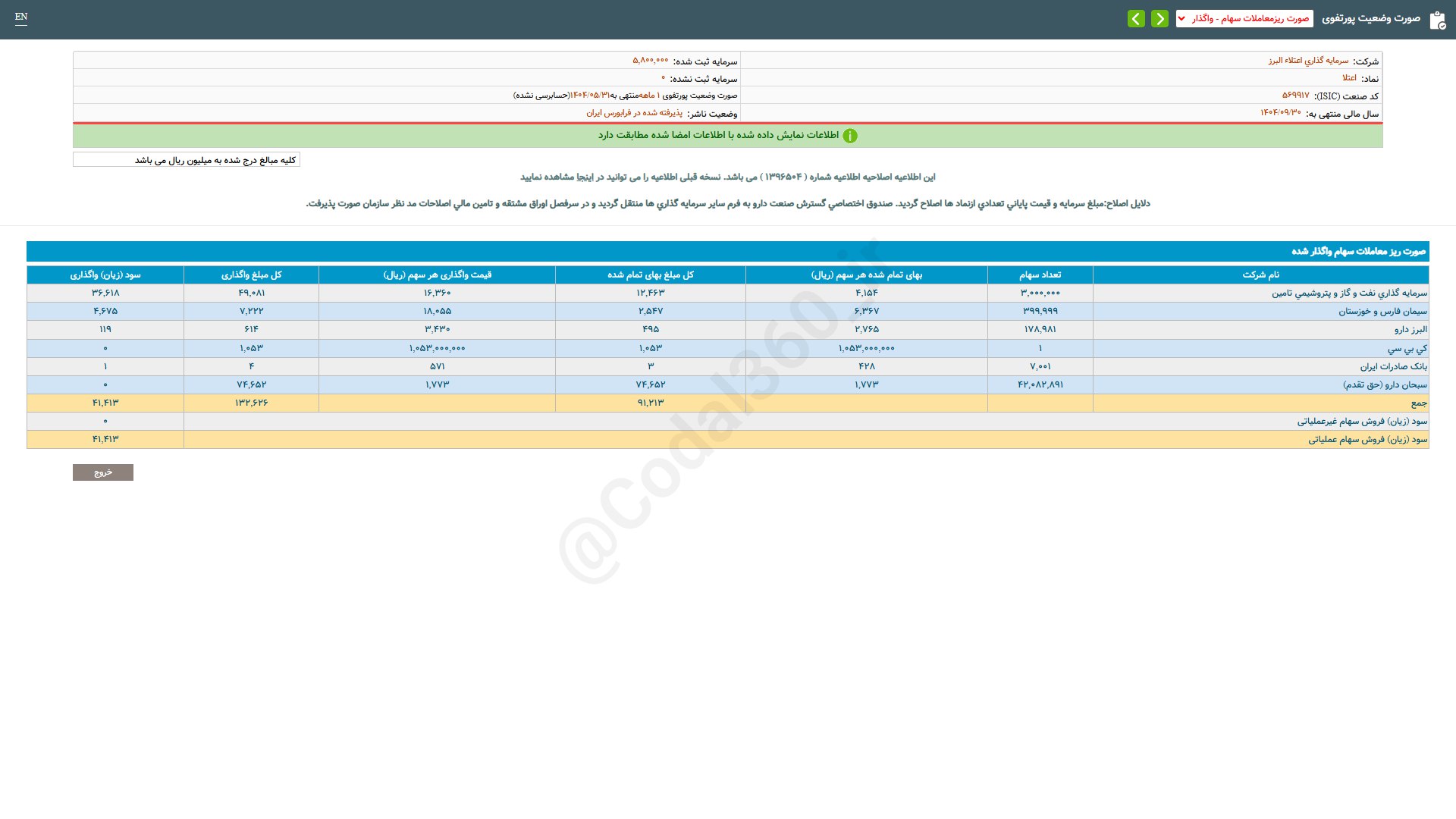Click the note box 'کلیه مبالغ درج شده به میلیون ریال'

[x=187, y=160]
